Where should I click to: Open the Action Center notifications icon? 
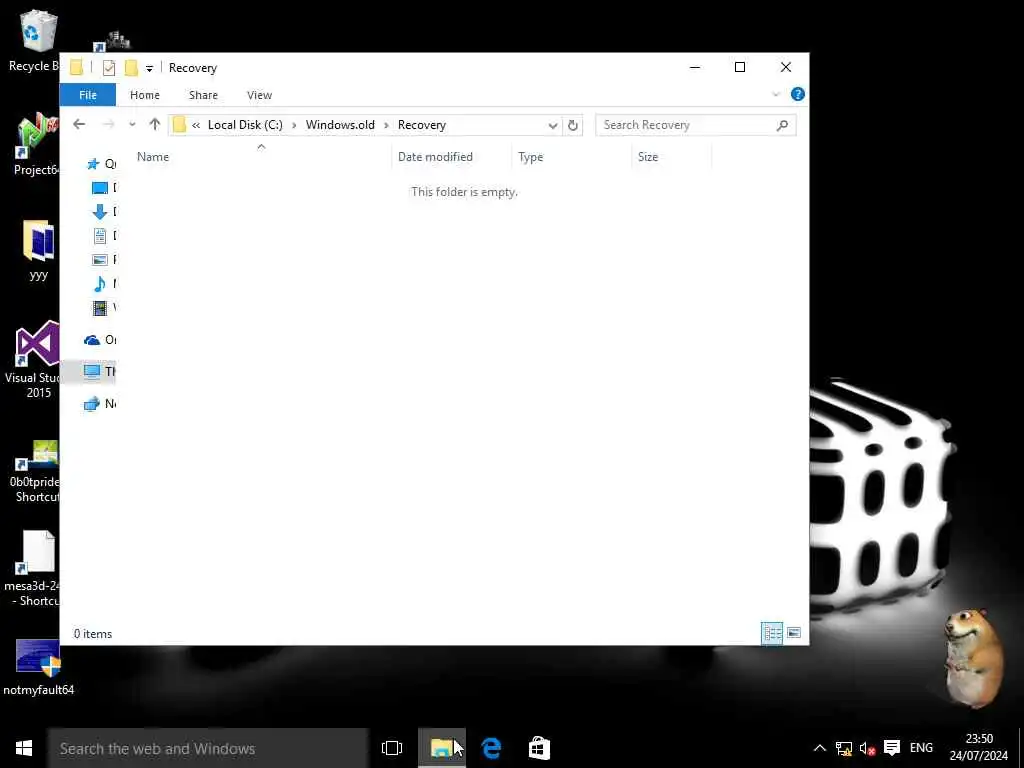(891, 748)
